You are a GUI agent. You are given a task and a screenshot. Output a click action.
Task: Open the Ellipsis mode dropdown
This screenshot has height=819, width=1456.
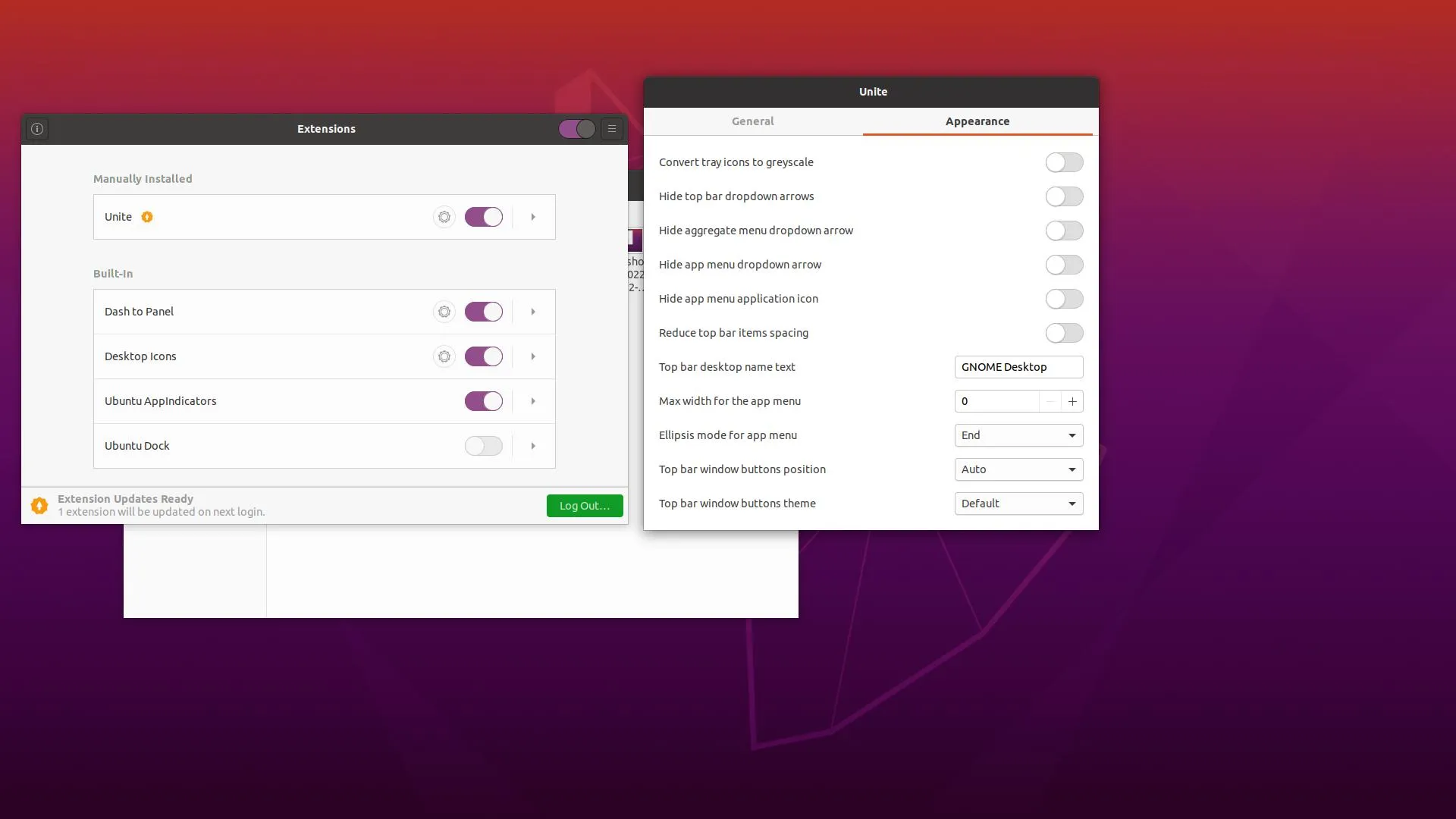[1018, 435]
